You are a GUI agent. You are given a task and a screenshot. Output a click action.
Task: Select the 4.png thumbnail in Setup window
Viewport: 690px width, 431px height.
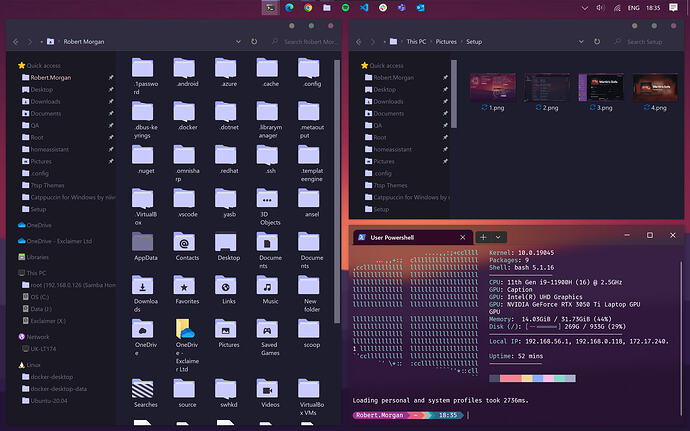[x=655, y=88]
